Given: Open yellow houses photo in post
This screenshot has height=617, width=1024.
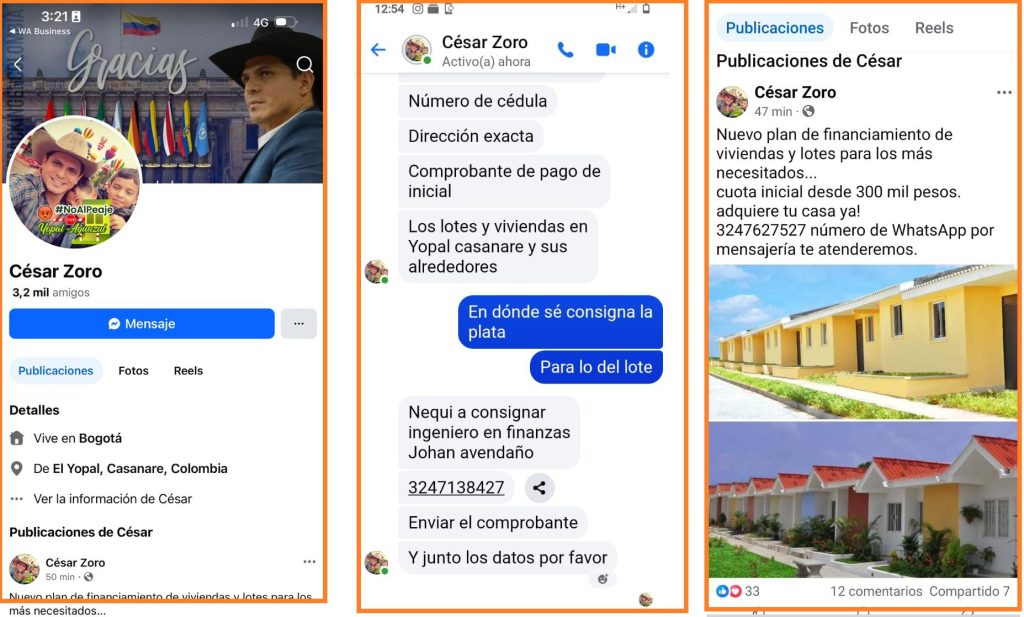Looking at the screenshot, I should click(863, 341).
